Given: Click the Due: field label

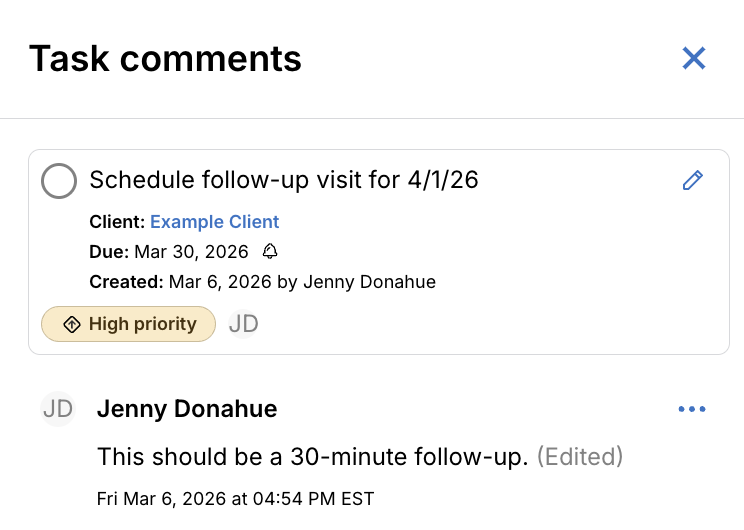Looking at the screenshot, I should click(x=109, y=252).
